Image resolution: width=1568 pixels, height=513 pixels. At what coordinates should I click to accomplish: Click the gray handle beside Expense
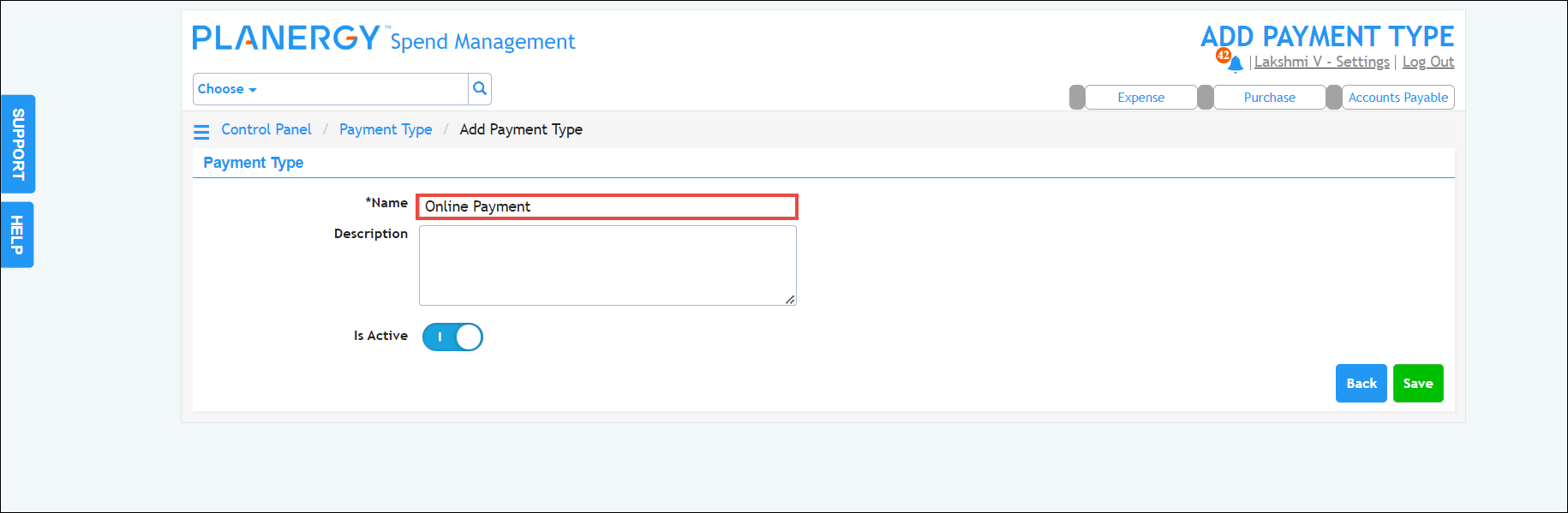[x=1077, y=98]
